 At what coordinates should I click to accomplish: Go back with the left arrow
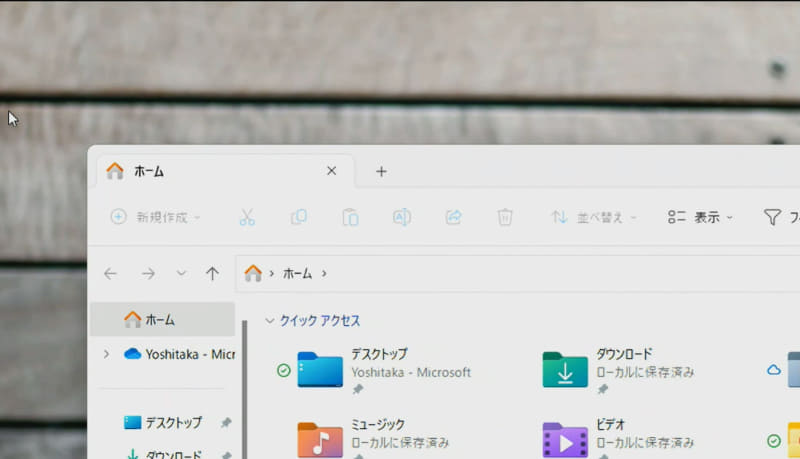coord(110,274)
